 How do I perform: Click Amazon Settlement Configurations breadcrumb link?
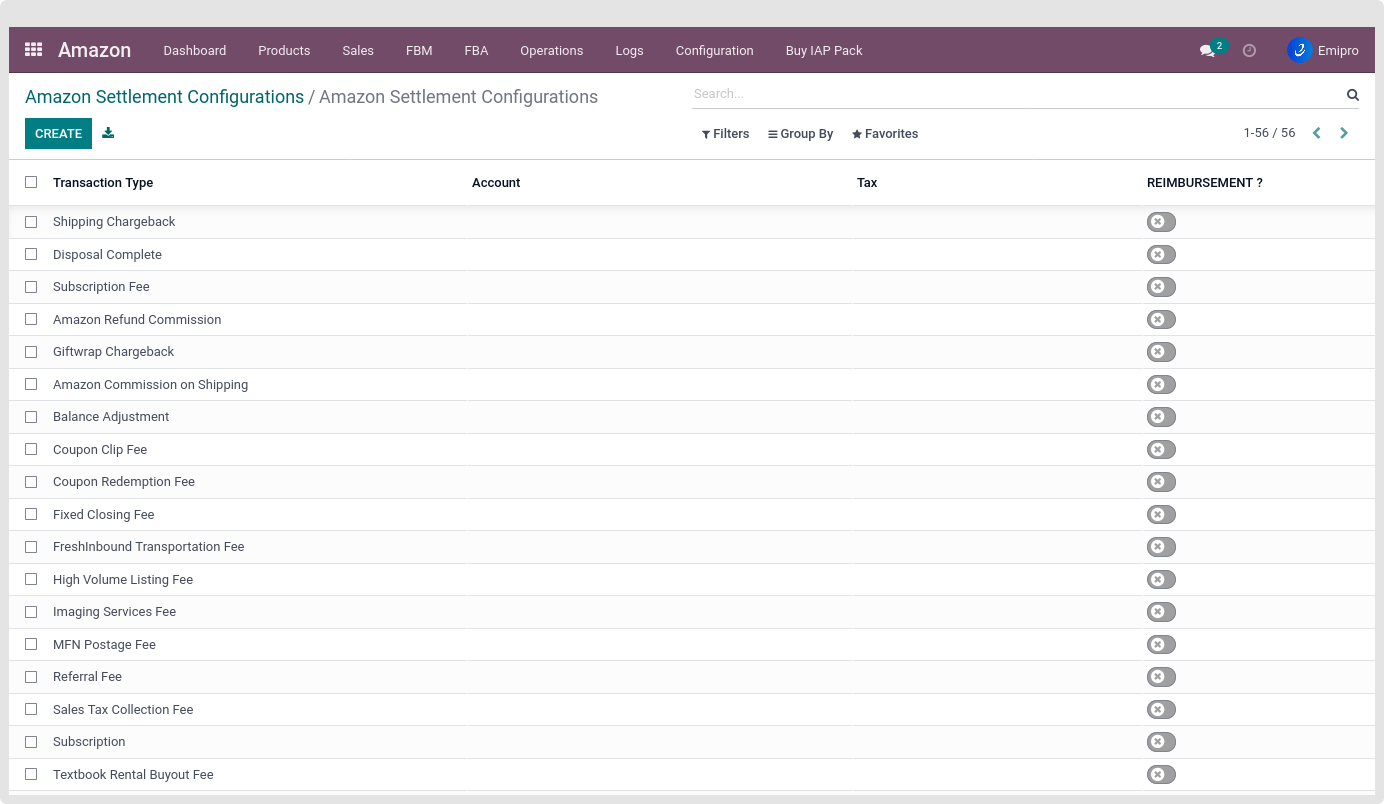[164, 97]
